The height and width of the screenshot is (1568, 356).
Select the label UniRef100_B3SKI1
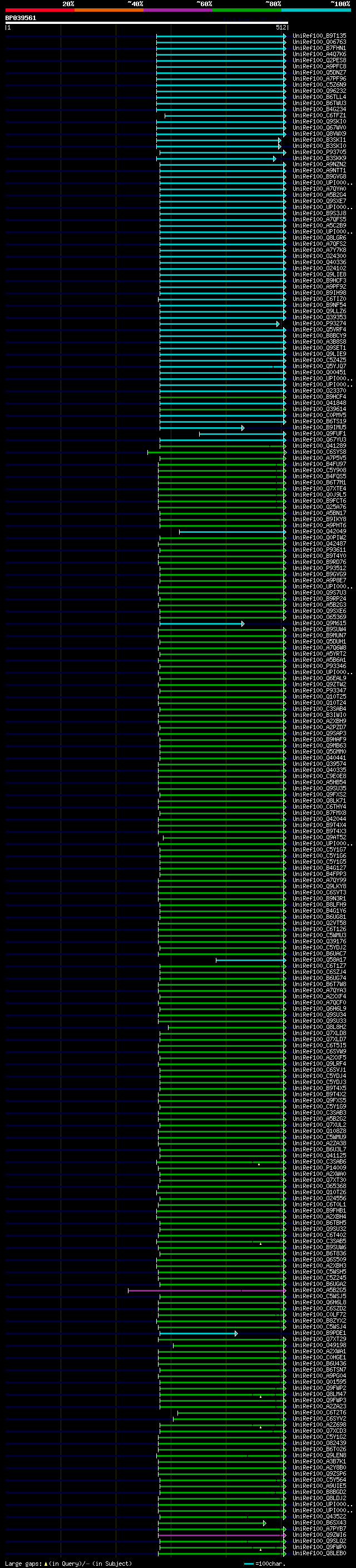pos(319,140)
